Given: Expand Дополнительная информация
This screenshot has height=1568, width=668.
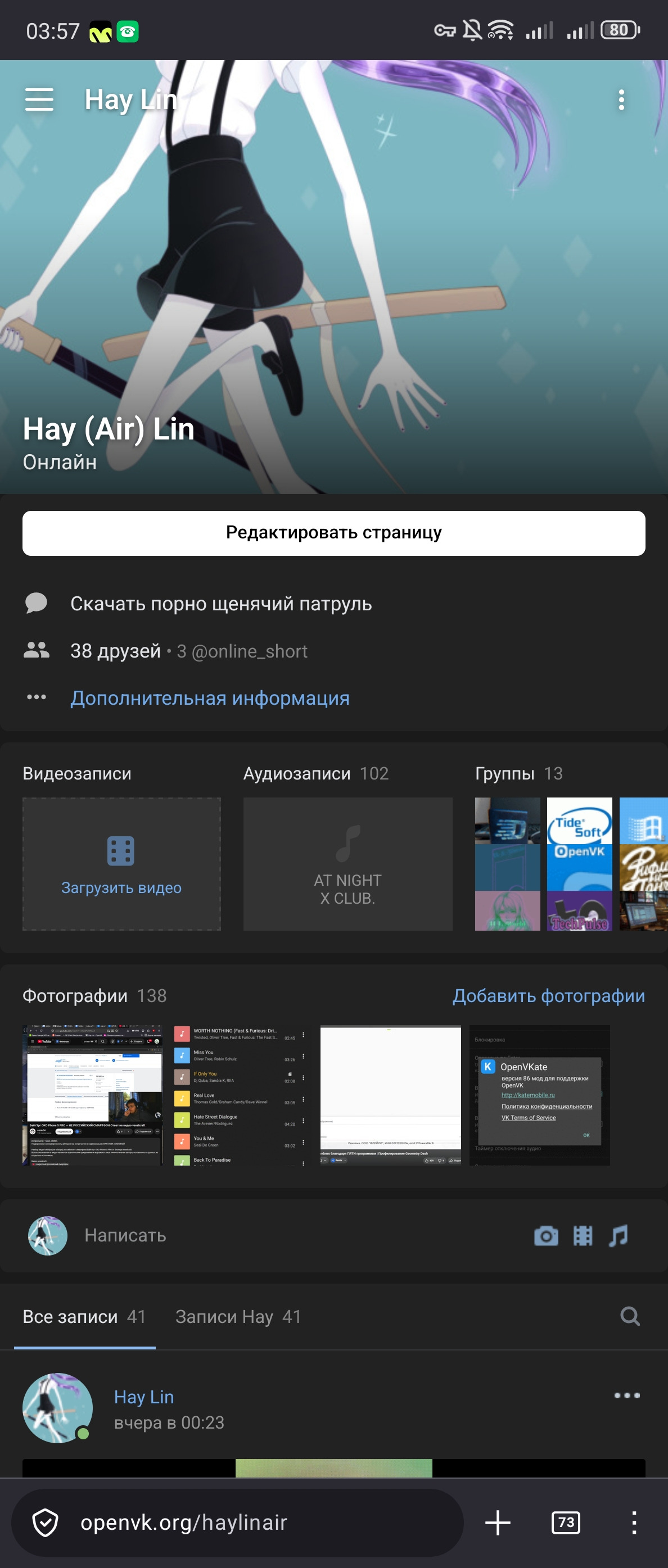Looking at the screenshot, I should [x=210, y=697].
